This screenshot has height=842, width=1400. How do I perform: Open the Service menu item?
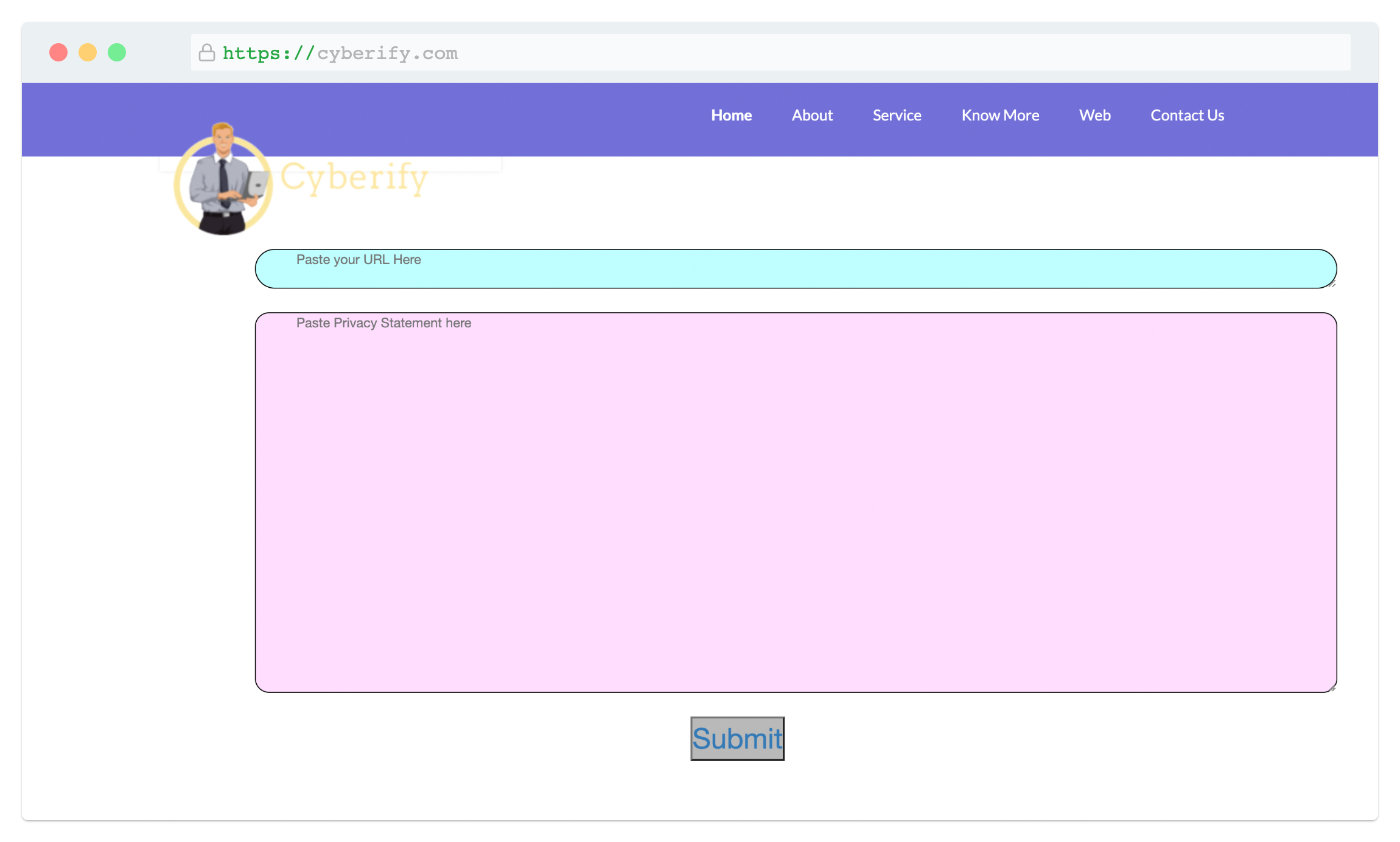coord(897,115)
